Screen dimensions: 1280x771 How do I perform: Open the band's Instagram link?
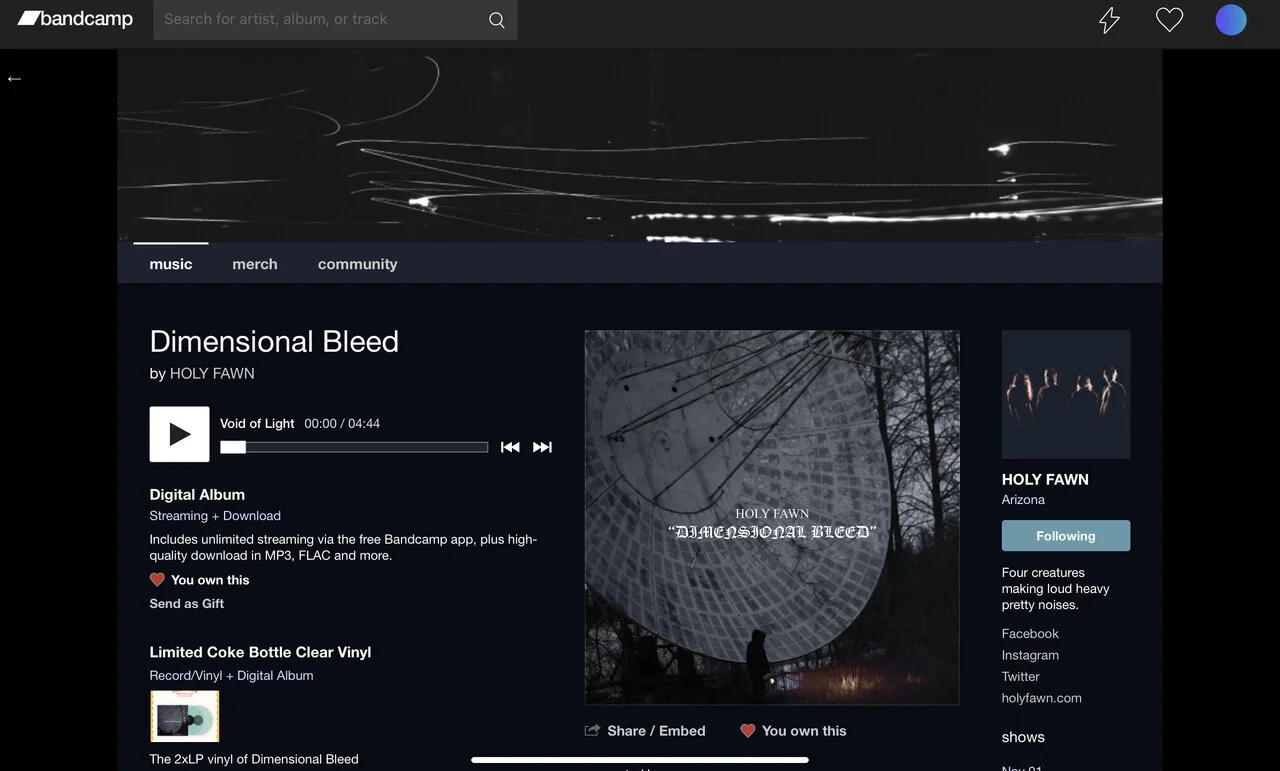click(x=1030, y=655)
